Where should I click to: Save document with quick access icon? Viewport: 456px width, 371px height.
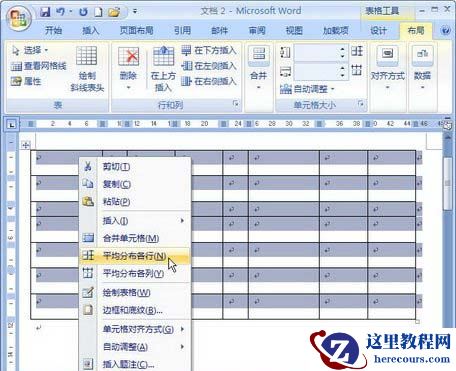point(45,12)
